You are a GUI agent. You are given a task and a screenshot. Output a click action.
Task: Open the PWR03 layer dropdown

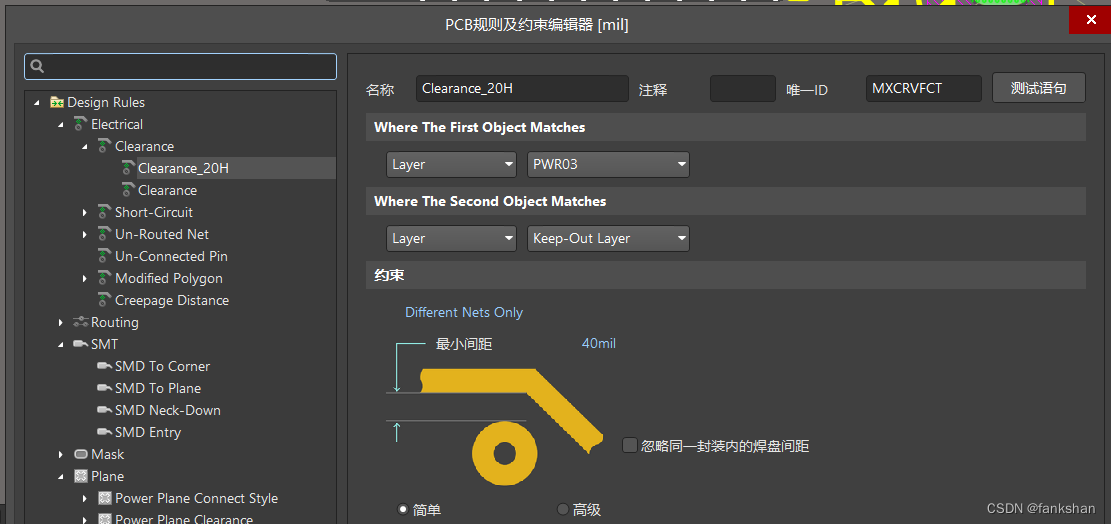[x=609, y=164]
